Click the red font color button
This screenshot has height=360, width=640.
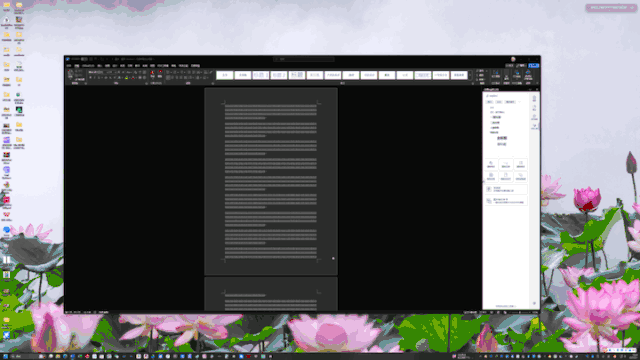point(133,78)
